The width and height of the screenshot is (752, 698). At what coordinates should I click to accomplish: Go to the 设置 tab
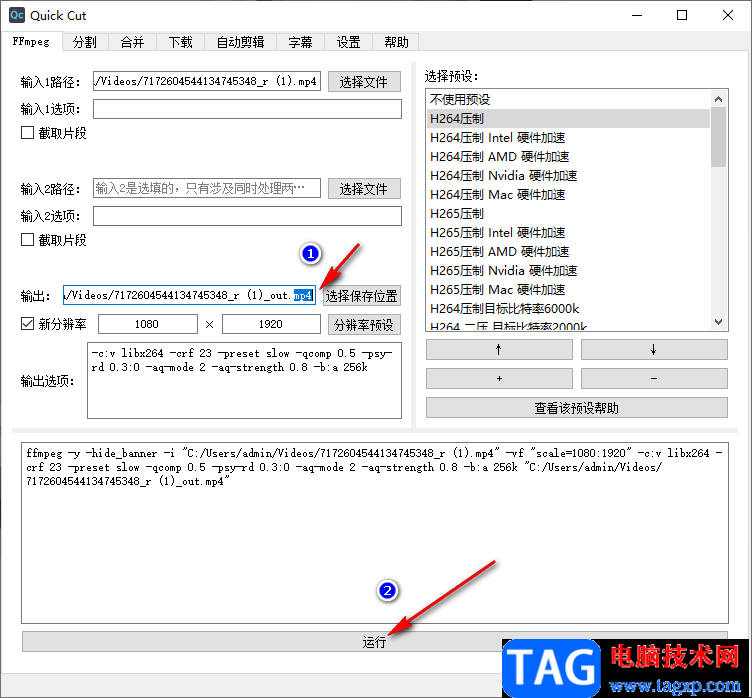tap(349, 42)
